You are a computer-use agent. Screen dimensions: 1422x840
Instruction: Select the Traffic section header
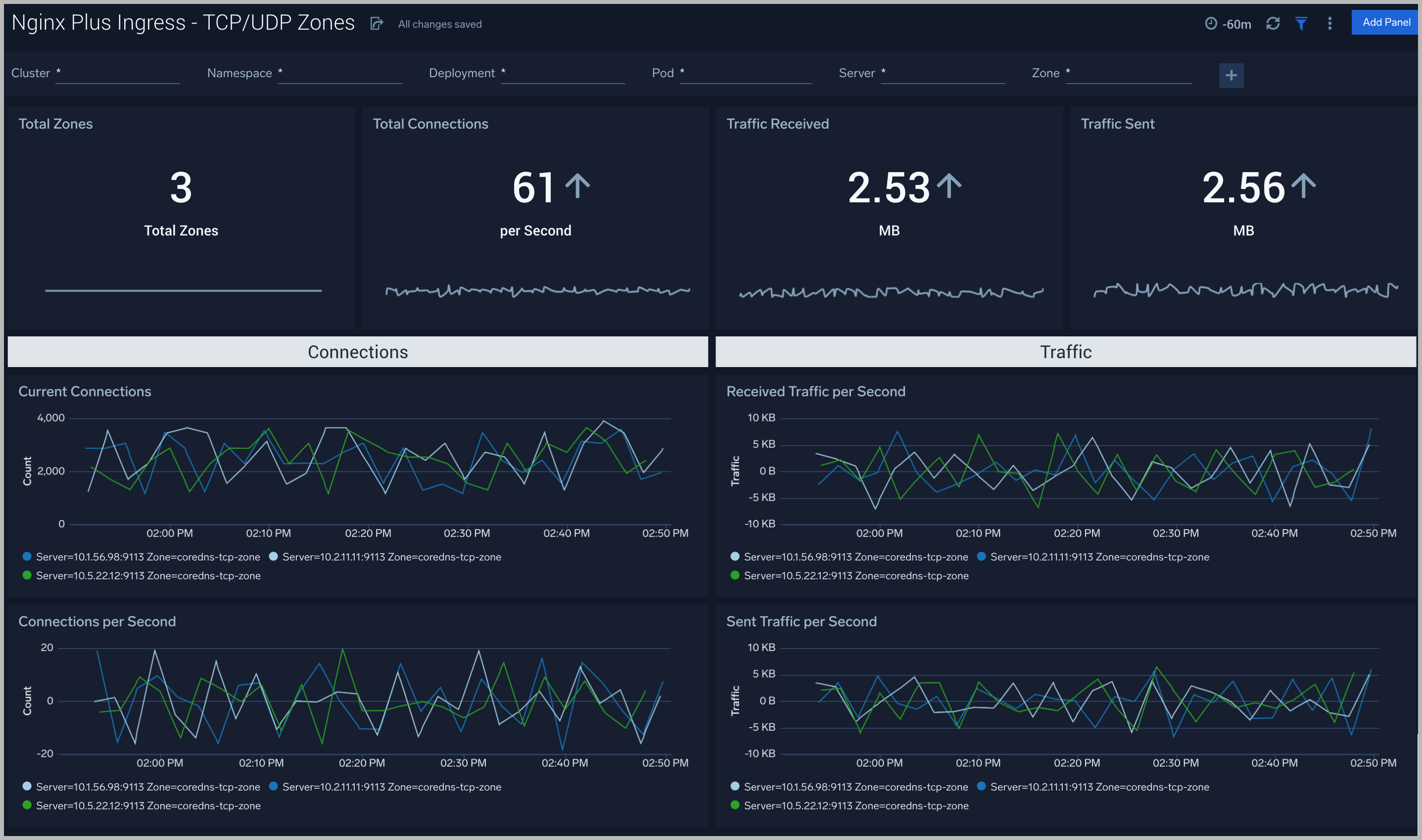click(1066, 352)
